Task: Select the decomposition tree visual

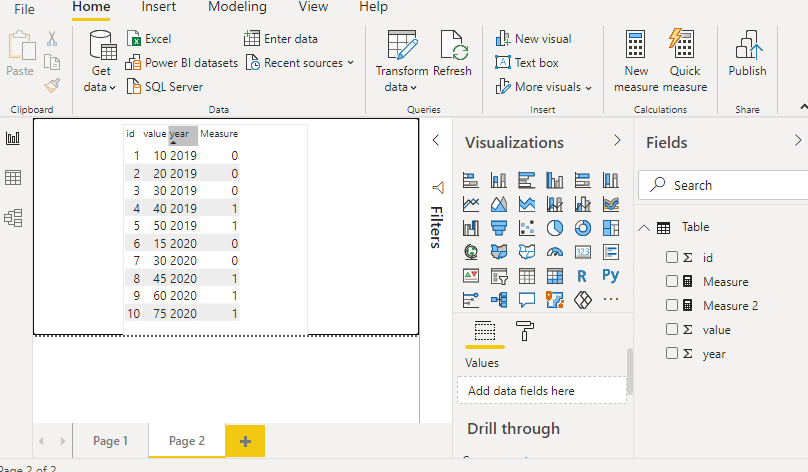Action: click(x=499, y=300)
